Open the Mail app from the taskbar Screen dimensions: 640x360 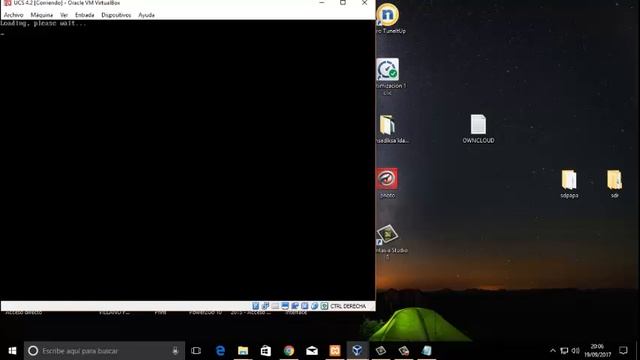click(312, 351)
